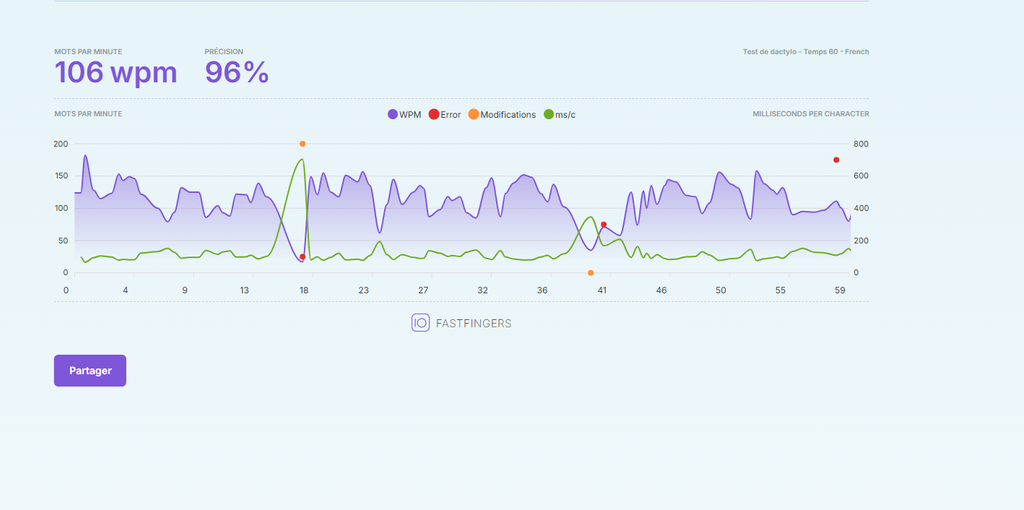Select the orange modification dot at 200
1024x510 pixels.
click(302, 144)
